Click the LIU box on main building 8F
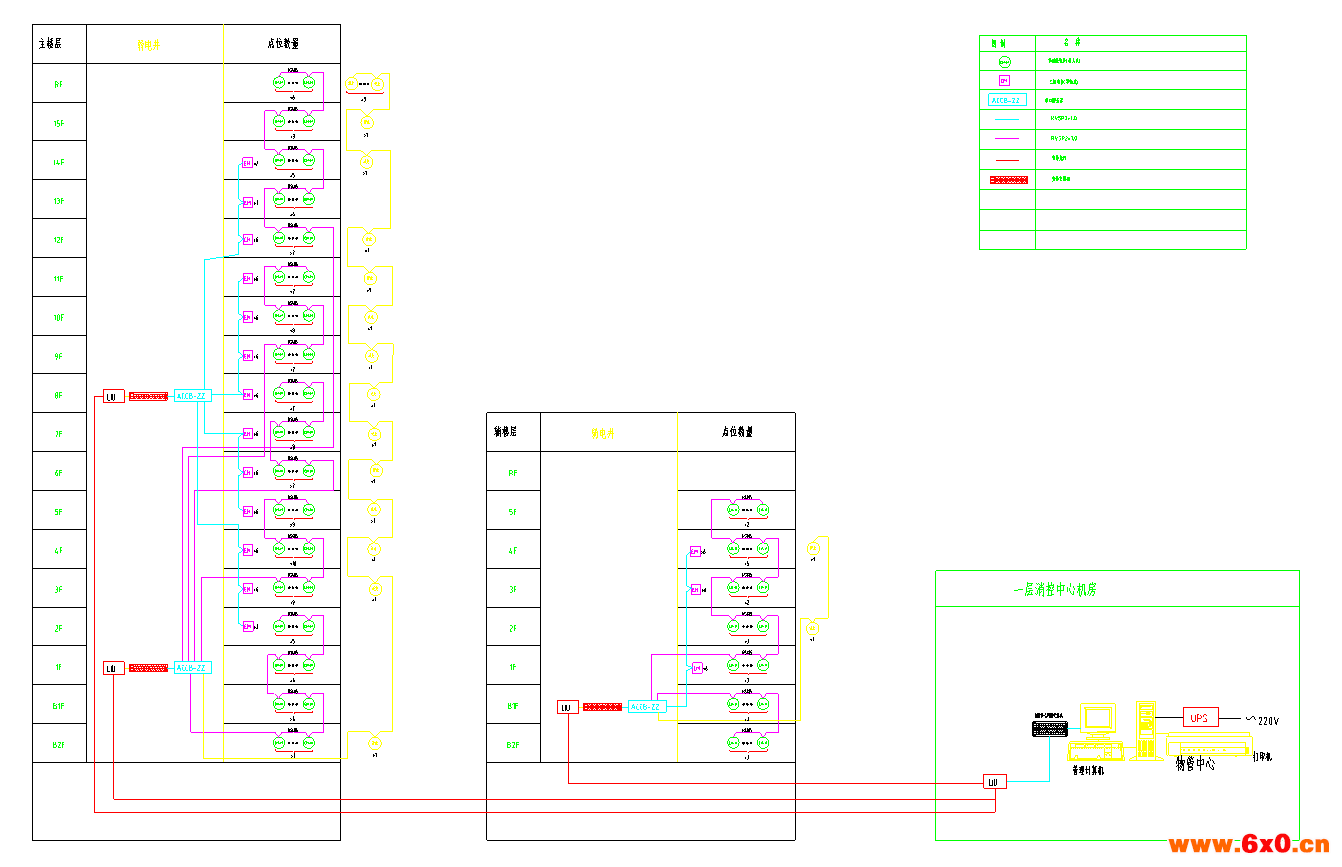Image resolution: width=1342 pixels, height=867 pixels. click(x=114, y=397)
